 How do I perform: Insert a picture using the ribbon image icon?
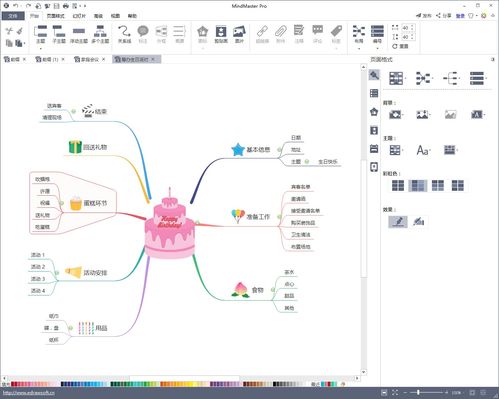pos(239,34)
